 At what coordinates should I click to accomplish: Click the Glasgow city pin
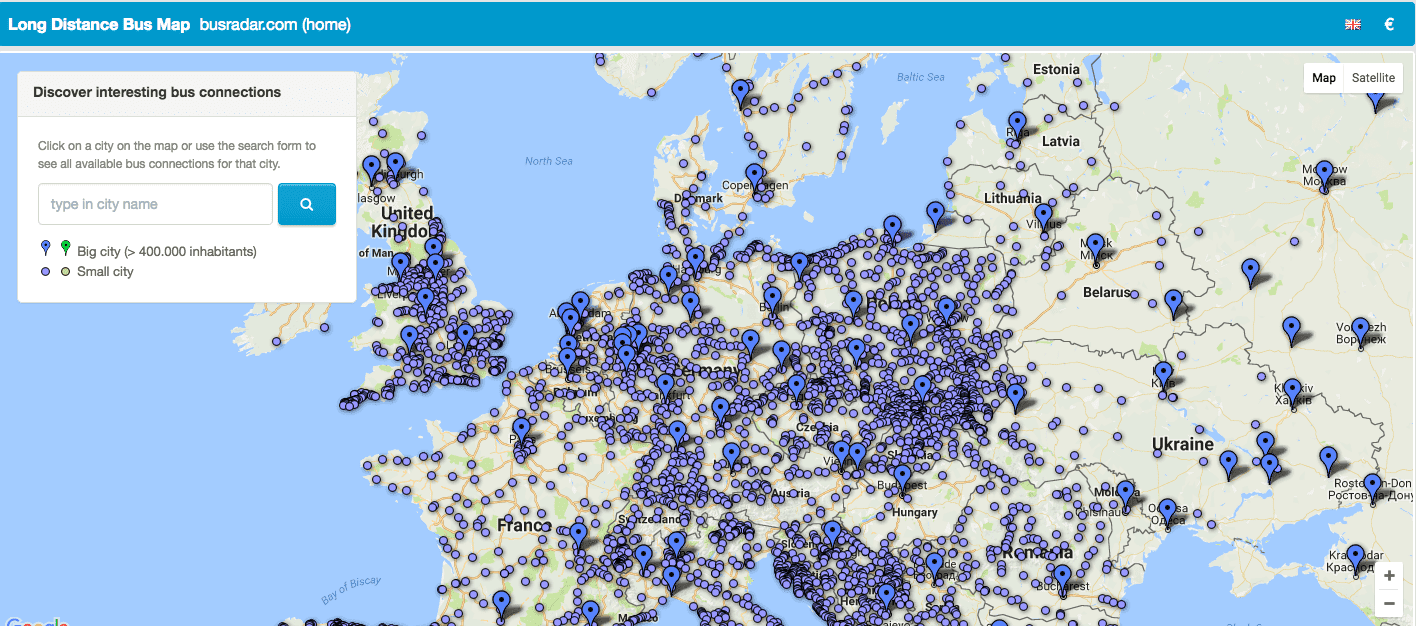click(x=372, y=170)
